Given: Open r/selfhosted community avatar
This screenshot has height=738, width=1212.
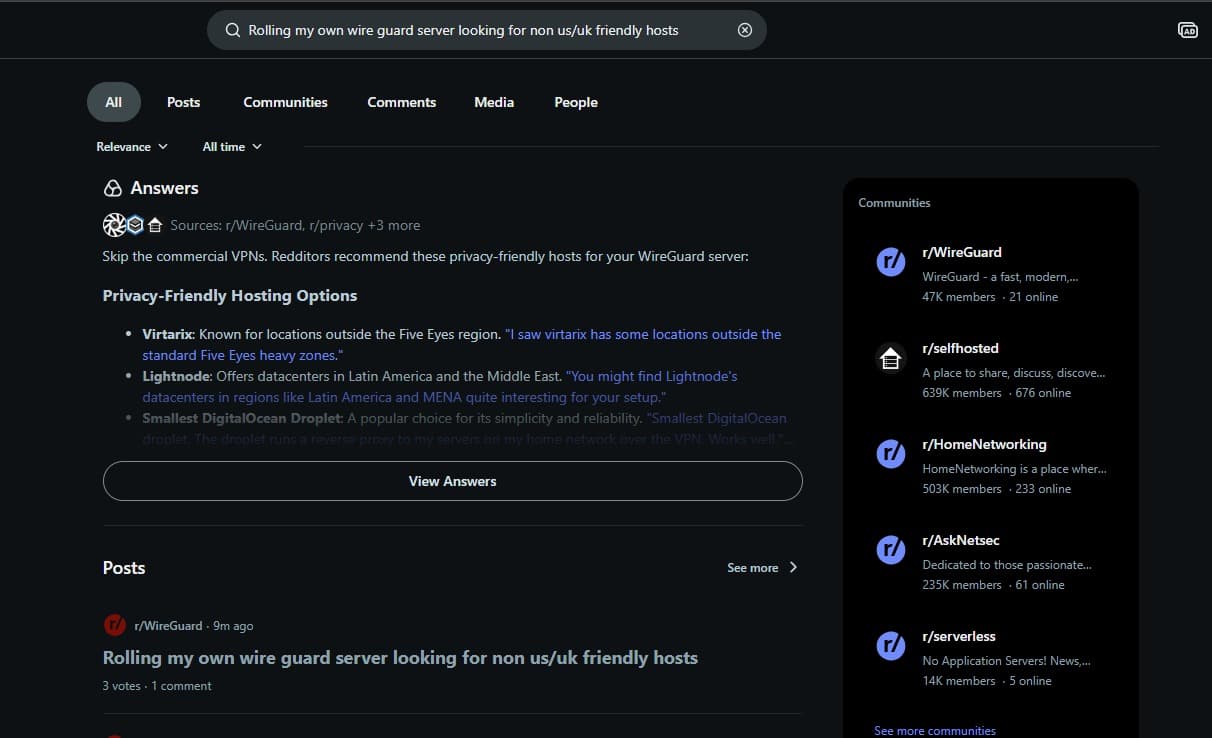Looking at the screenshot, I should (890, 358).
